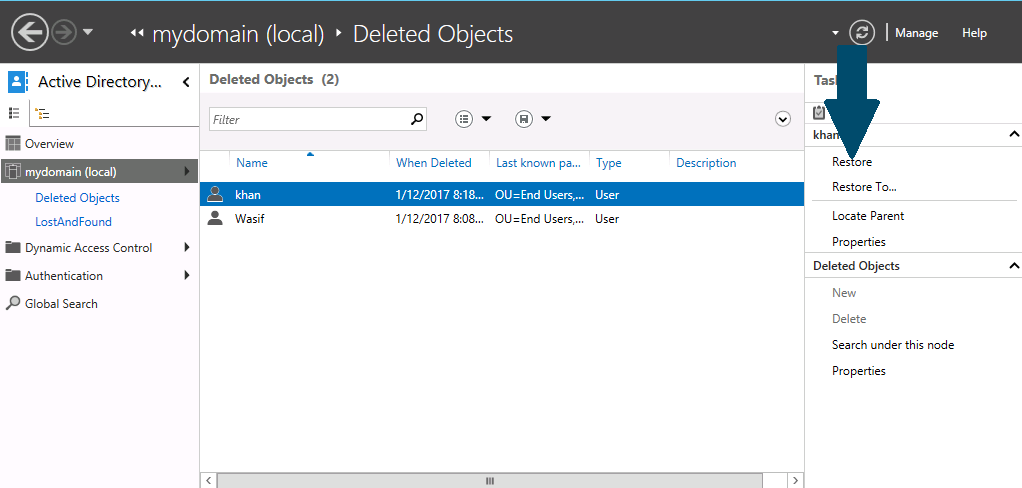Click the Dynamic Access Control folder icon
This screenshot has width=1022, height=488.
pyautogui.click(x=12, y=248)
